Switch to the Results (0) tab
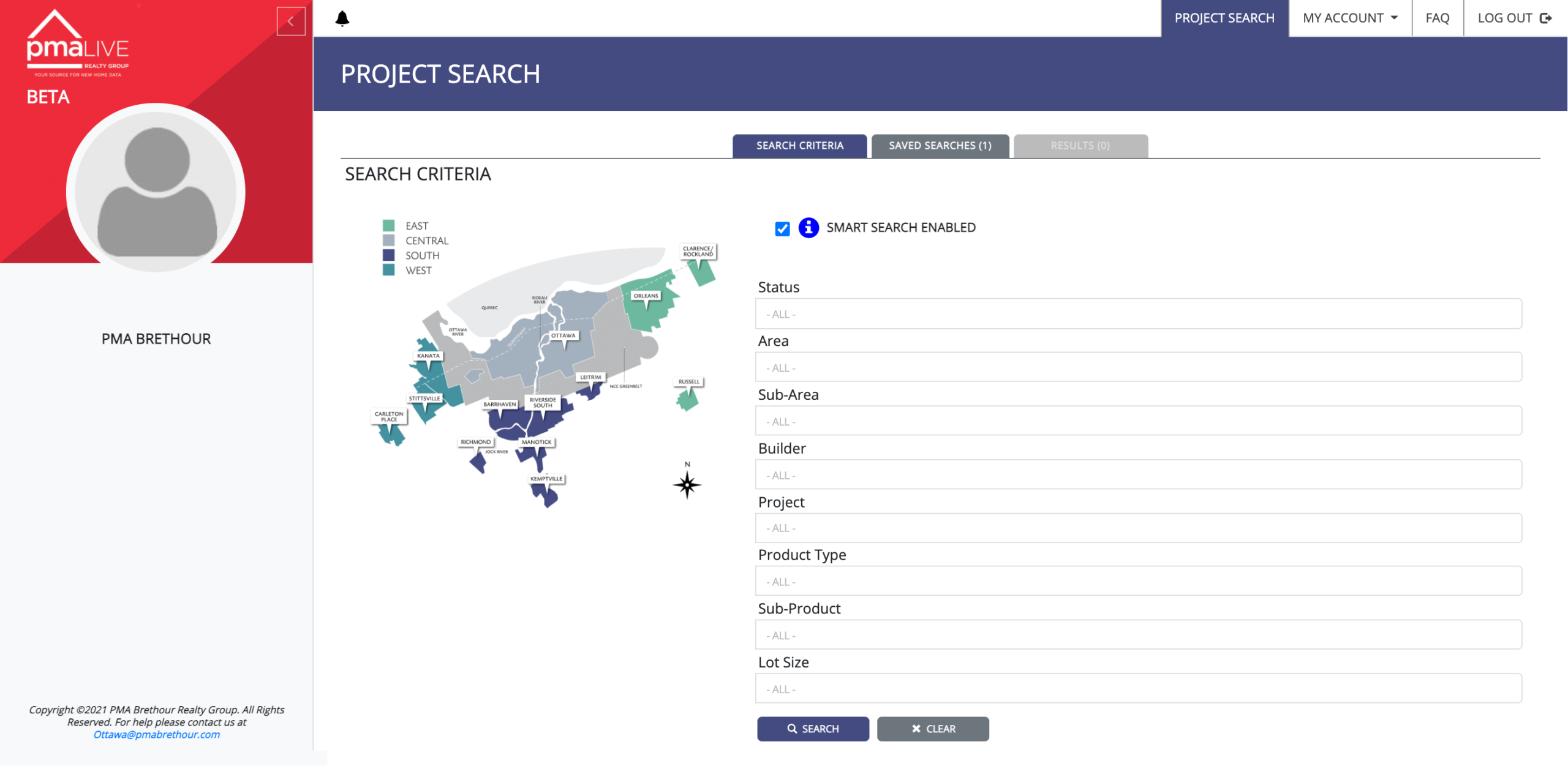Screen dimensions: 1568x766 coord(1080,146)
